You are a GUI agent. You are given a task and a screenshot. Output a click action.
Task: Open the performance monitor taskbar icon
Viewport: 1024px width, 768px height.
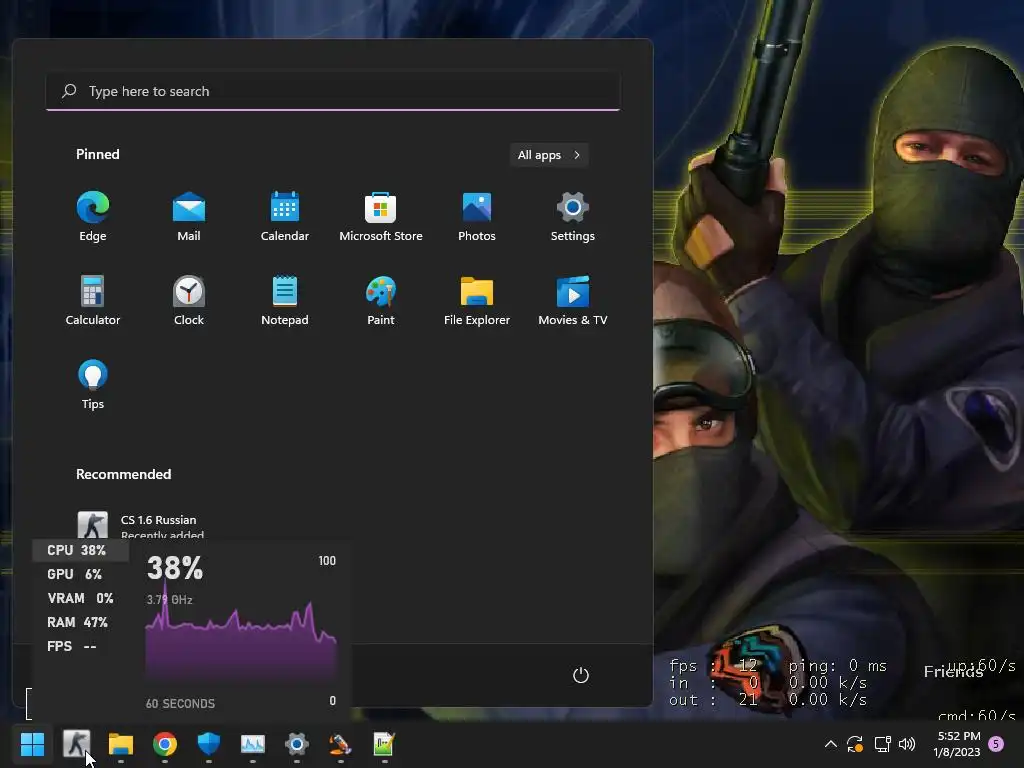click(x=253, y=744)
